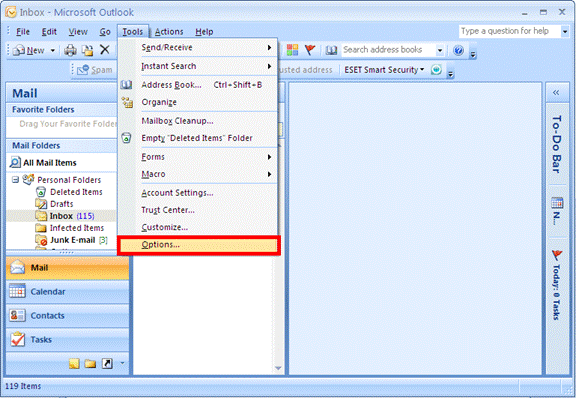Select Address Book menu entry
Image resolution: width=576 pixels, height=398 pixels.
pos(198,85)
